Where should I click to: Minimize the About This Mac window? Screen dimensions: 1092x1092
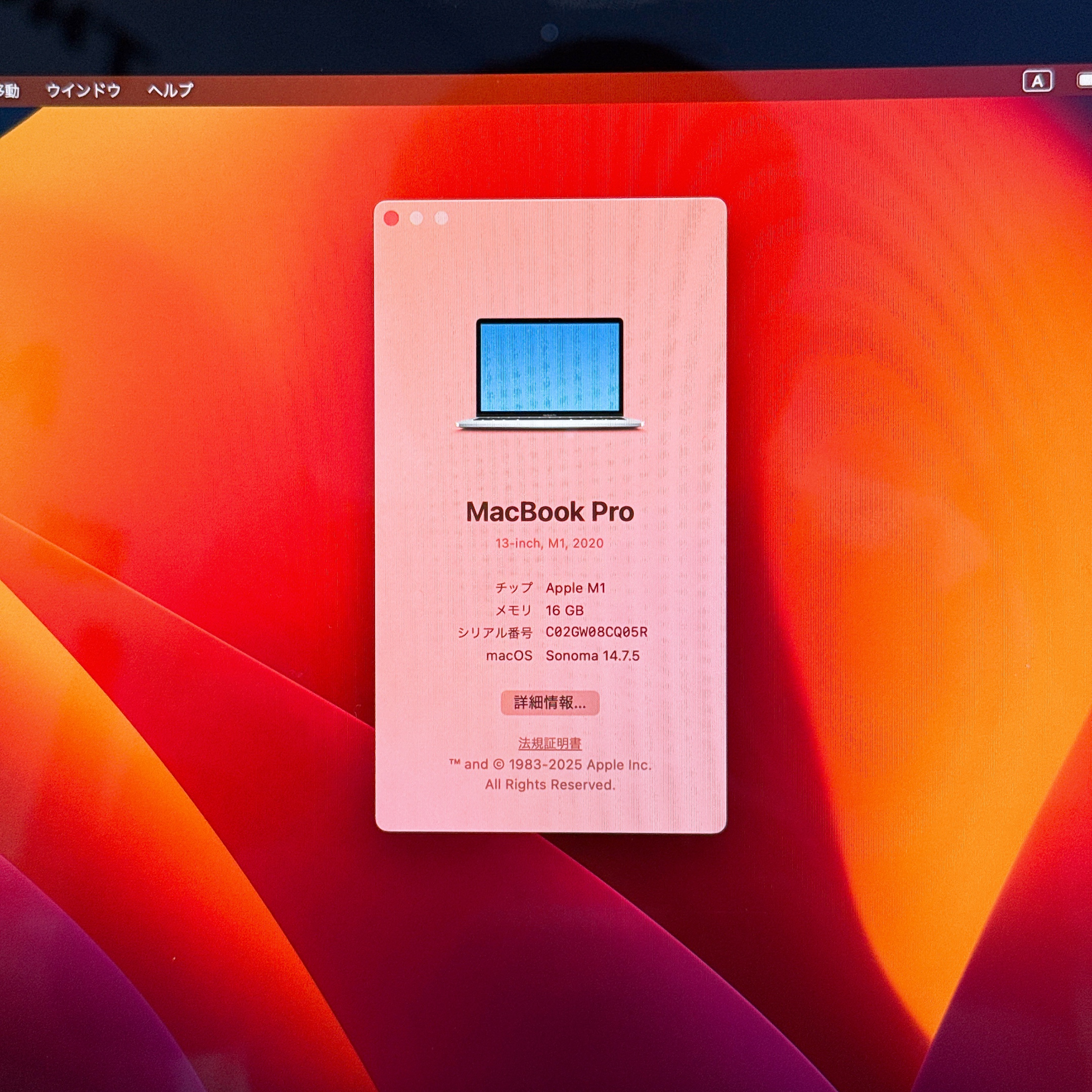pyautogui.click(x=417, y=218)
